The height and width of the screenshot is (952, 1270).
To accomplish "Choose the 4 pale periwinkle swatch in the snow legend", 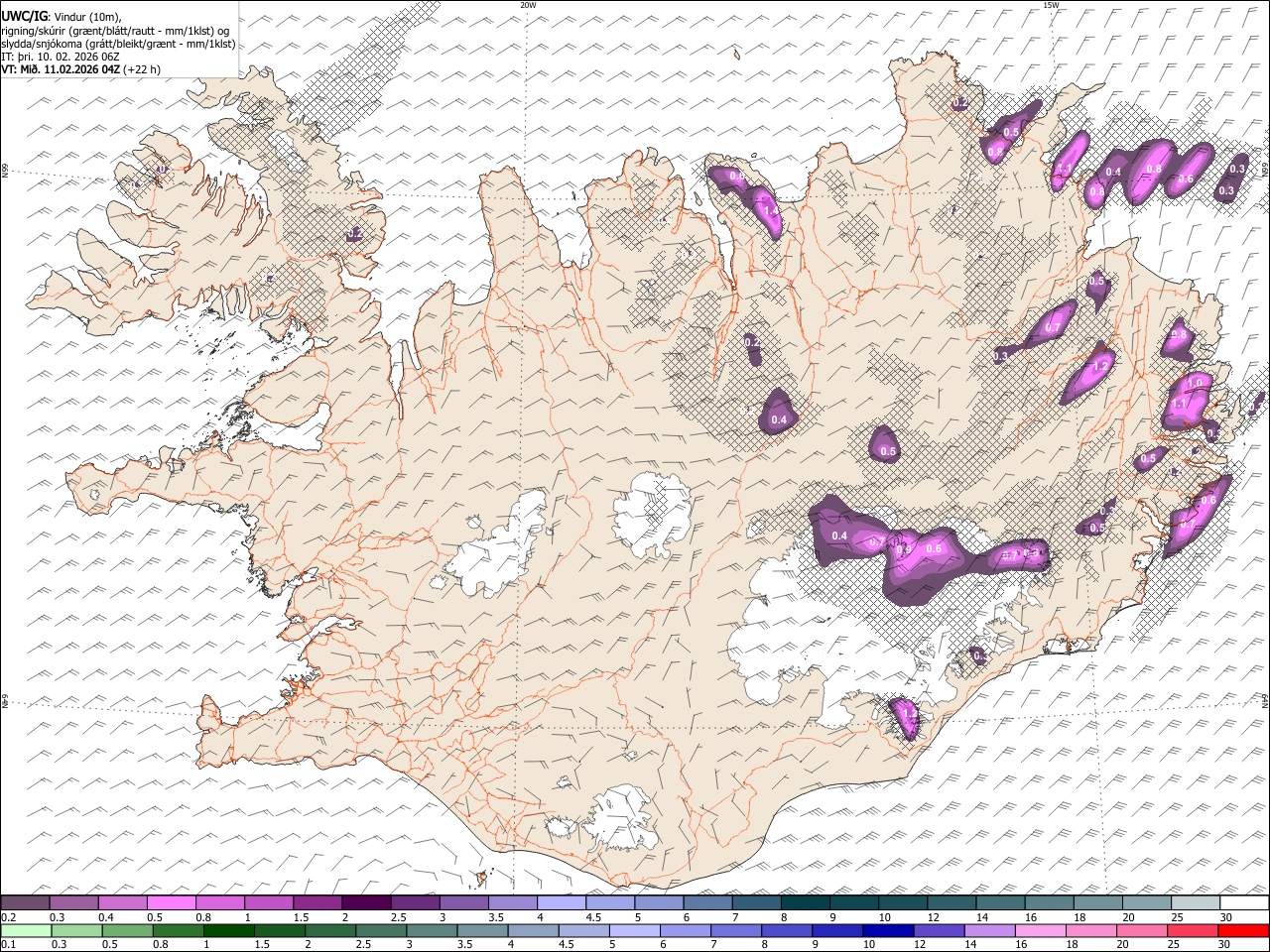I will point(562,902).
